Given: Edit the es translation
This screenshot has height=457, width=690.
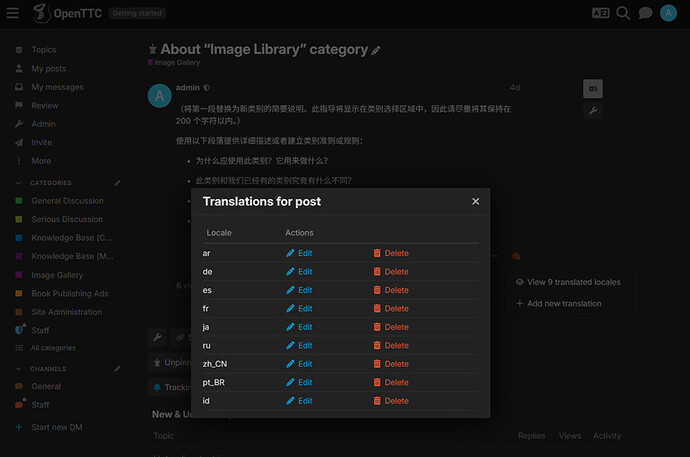Looking at the screenshot, I should (299, 290).
